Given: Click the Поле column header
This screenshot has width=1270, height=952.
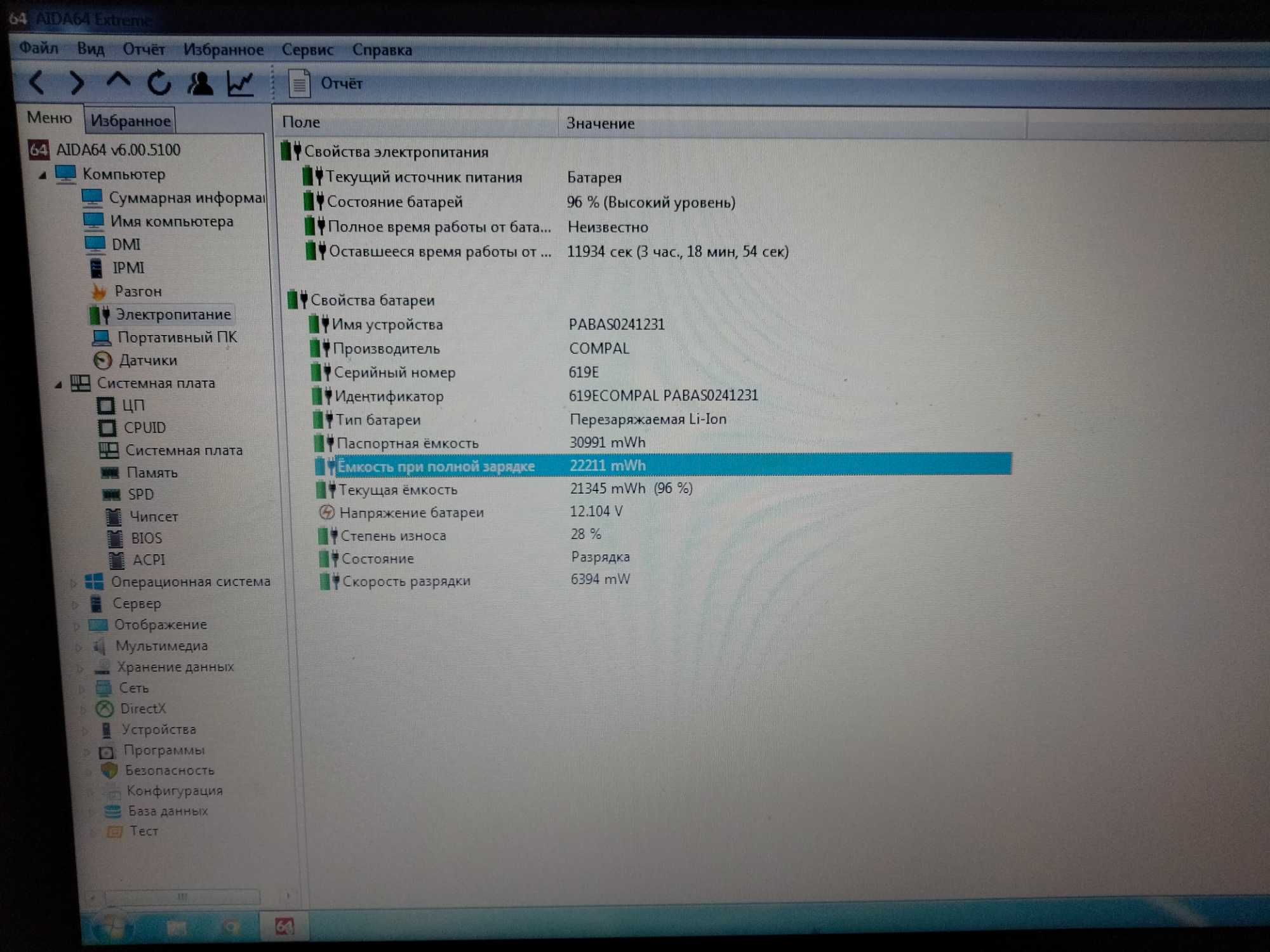Looking at the screenshot, I should pyautogui.click(x=416, y=122).
